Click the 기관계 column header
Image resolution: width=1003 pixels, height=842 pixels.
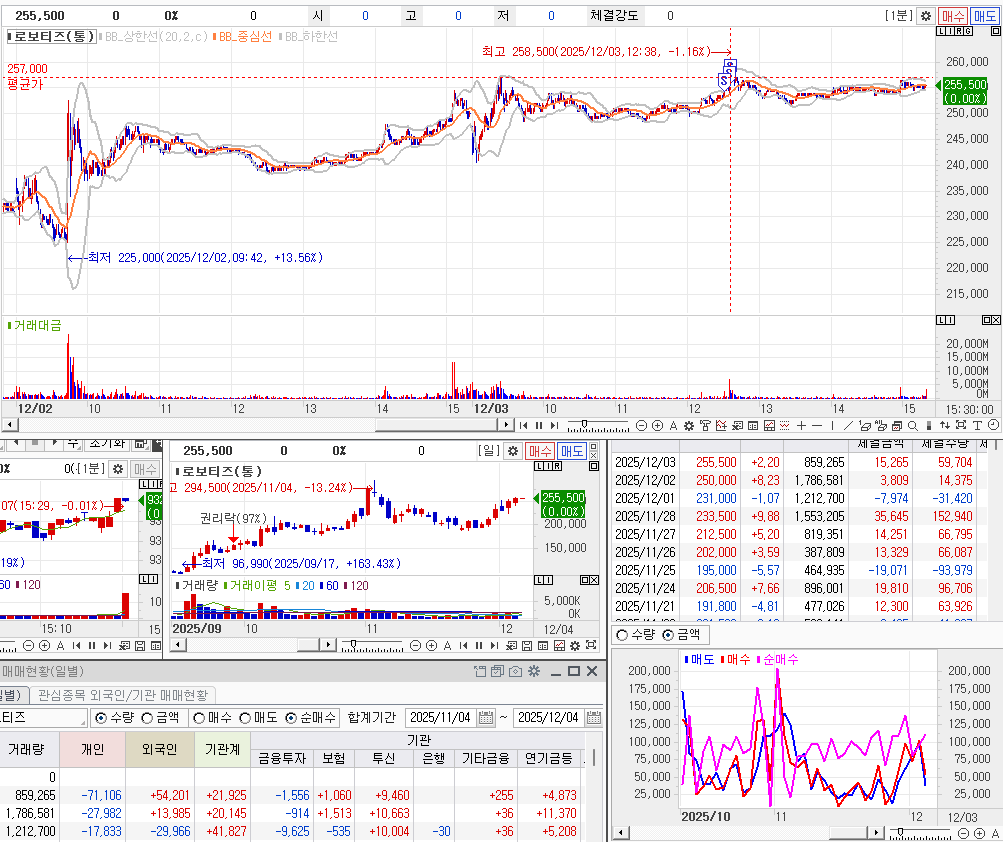[222, 749]
